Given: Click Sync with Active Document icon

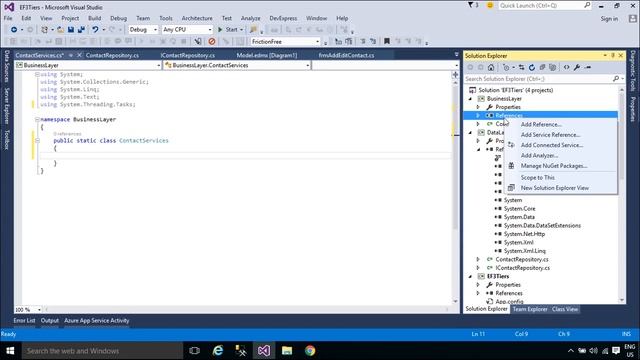Looking at the screenshot, I should [x=521, y=67].
